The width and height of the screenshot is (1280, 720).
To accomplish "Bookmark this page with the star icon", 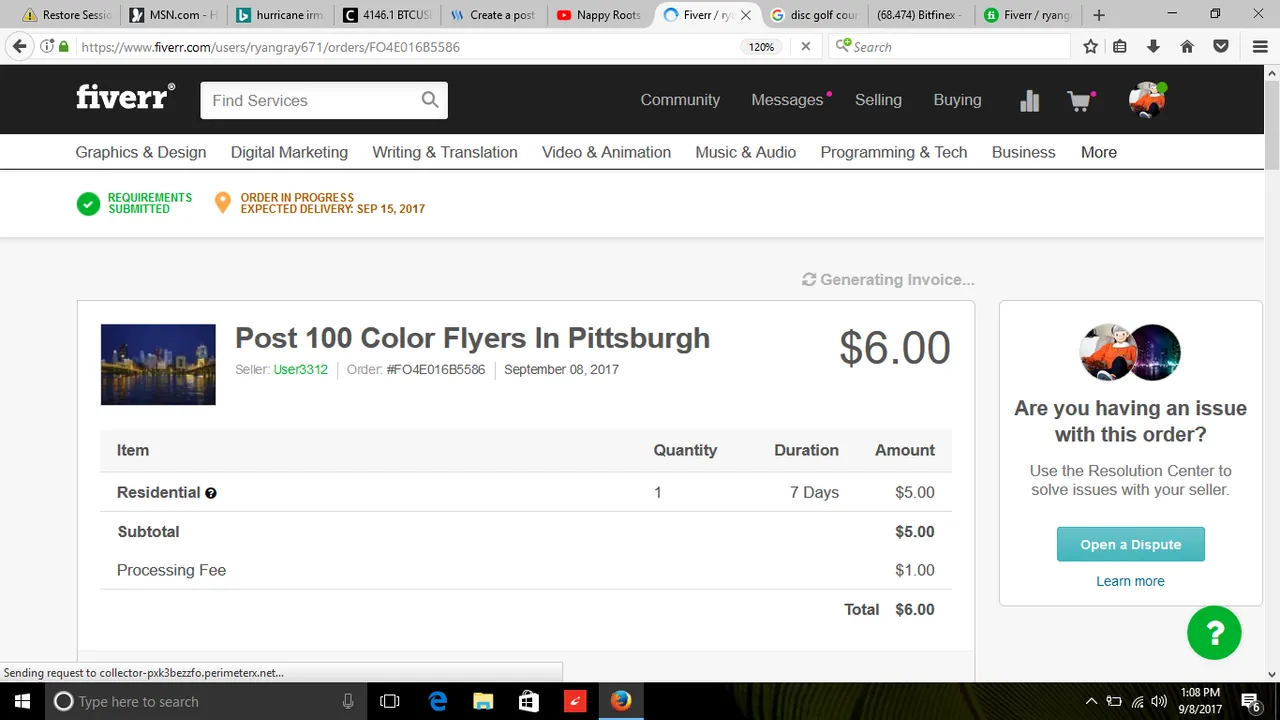I will [x=1091, y=46].
